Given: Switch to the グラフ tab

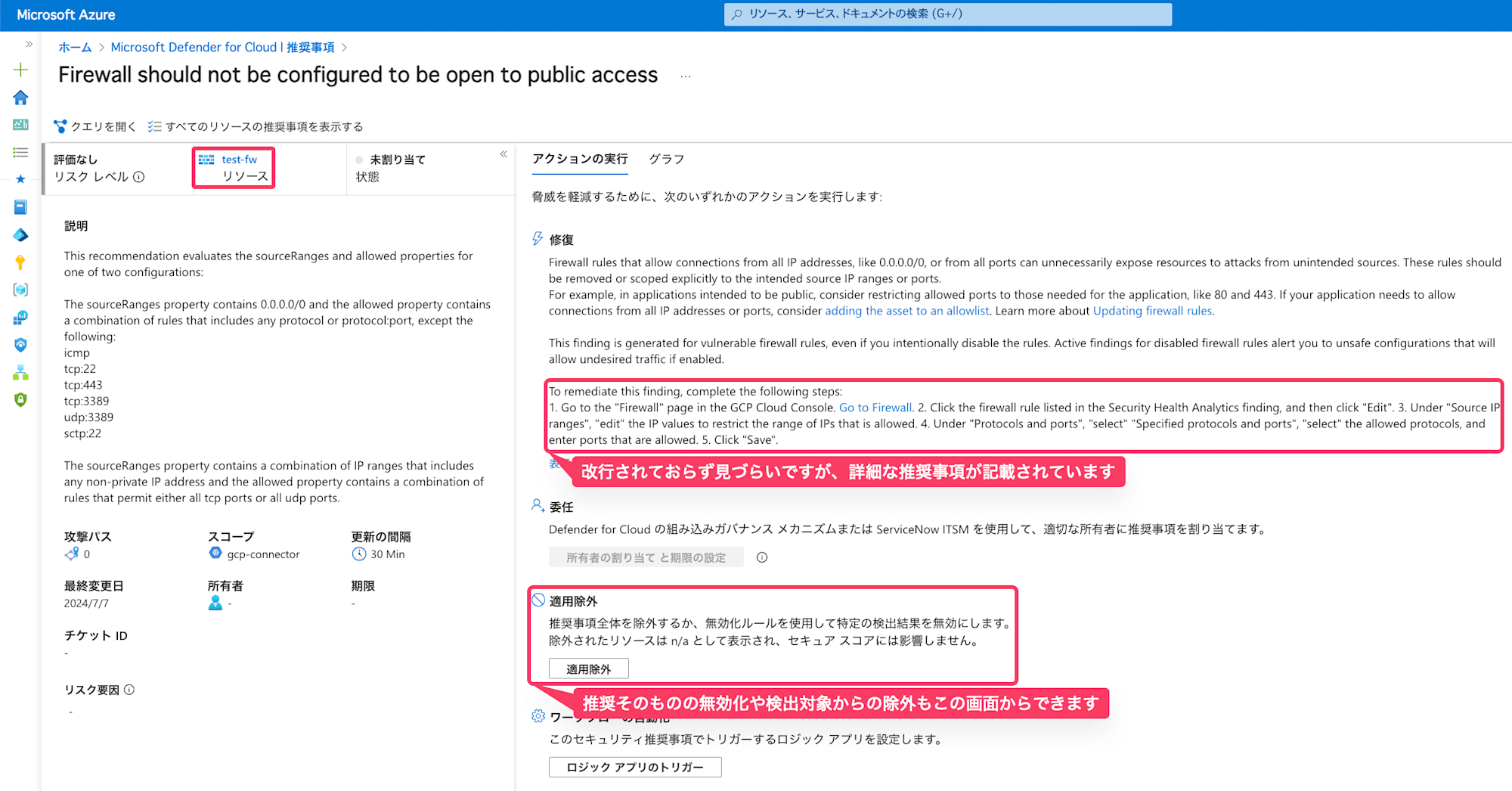Looking at the screenshot, I should [x=666, y=159].
